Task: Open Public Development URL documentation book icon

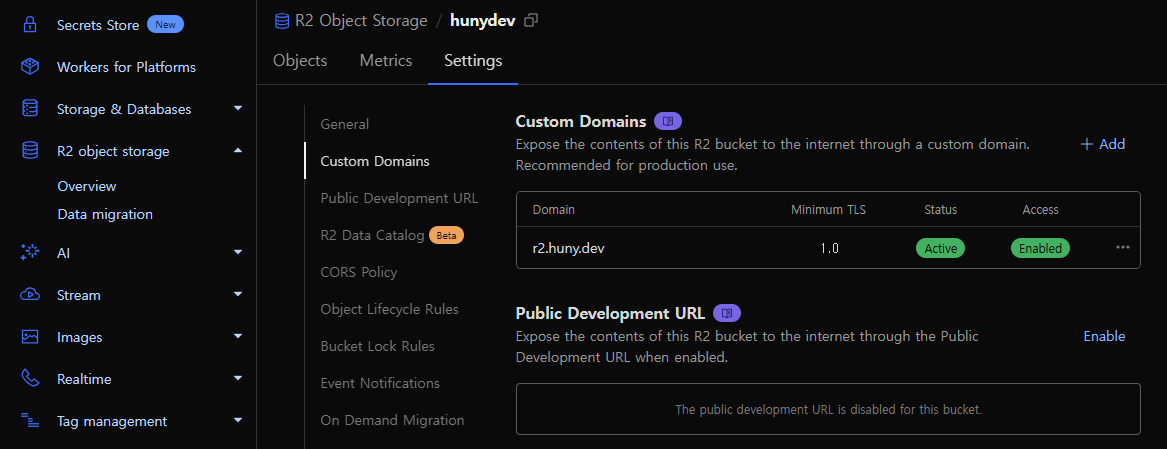Action: tap(727, 313)
